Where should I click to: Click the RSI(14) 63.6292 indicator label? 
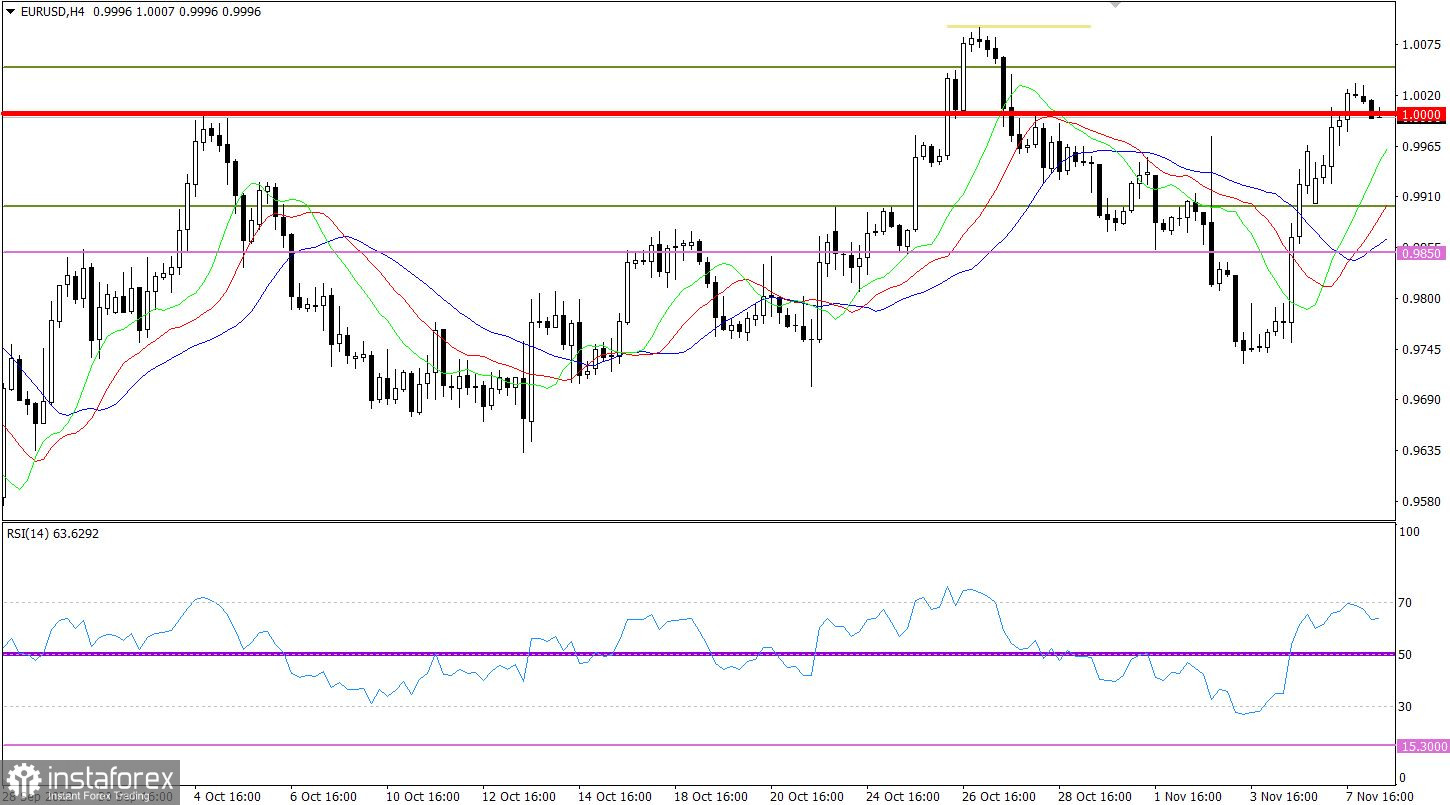pos(53,533)
